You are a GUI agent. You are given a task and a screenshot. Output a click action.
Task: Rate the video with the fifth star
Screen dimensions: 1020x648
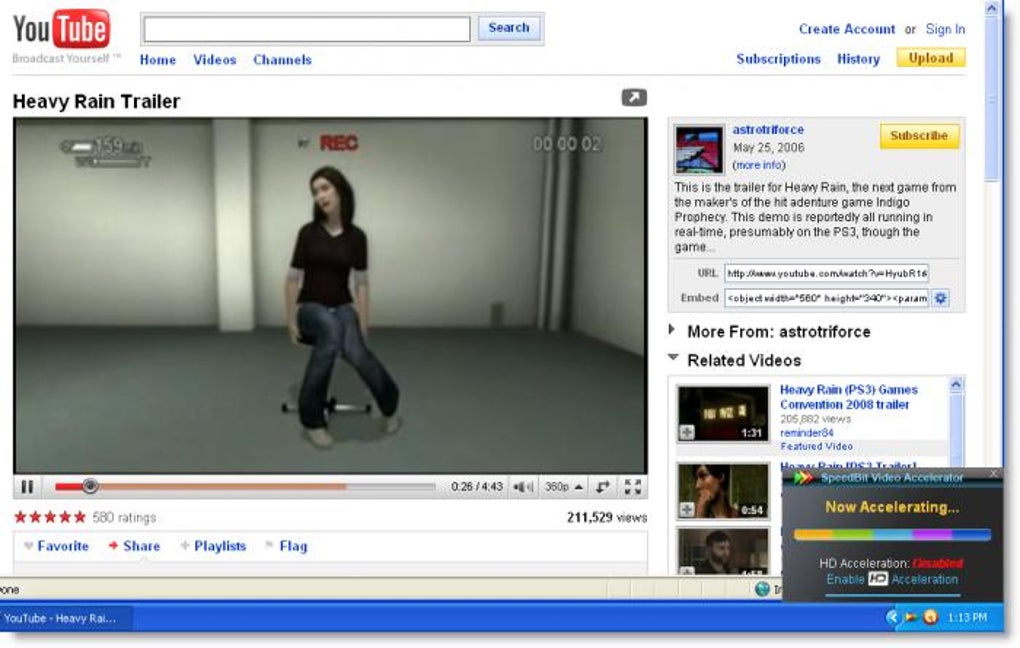[79, 517]
